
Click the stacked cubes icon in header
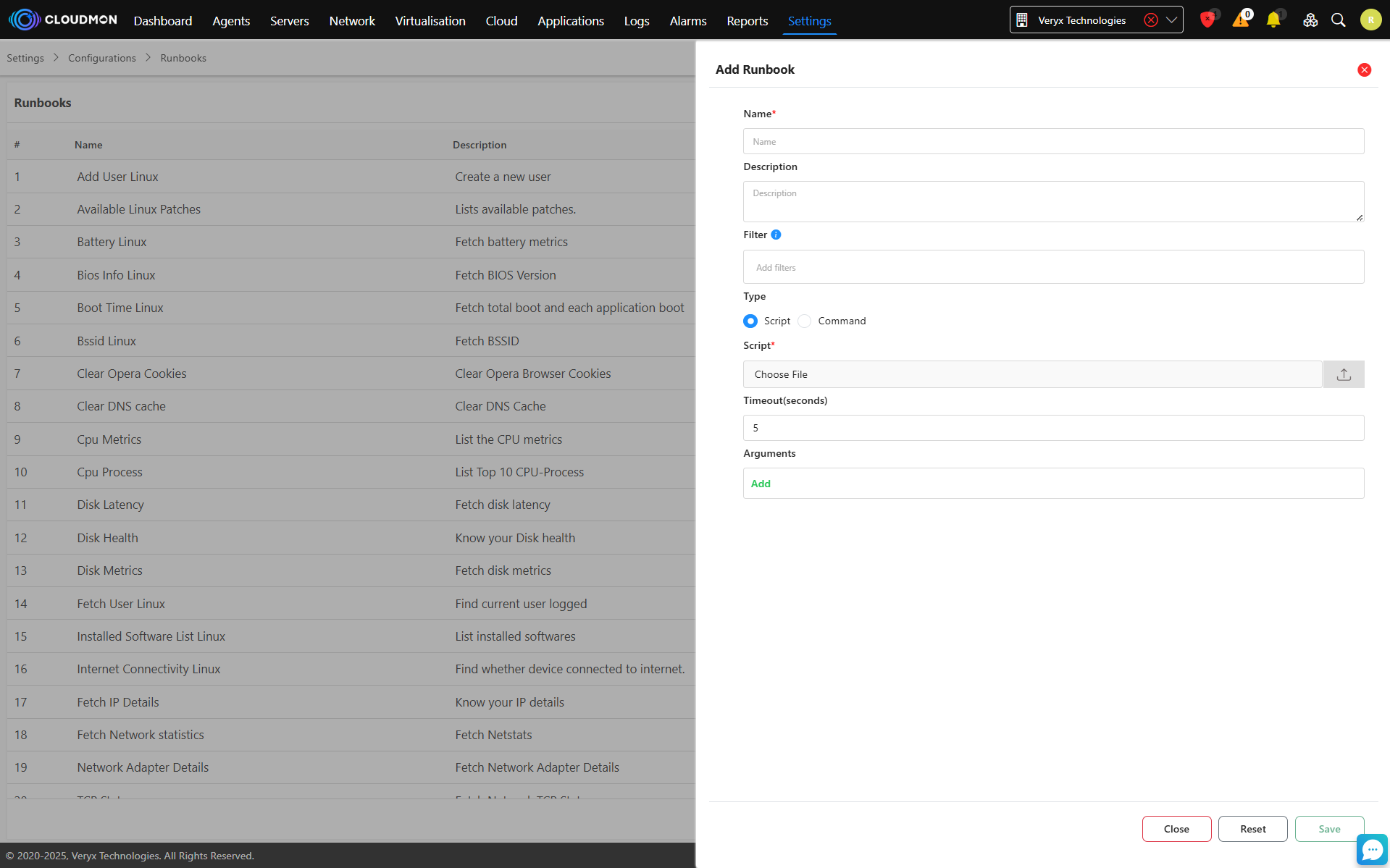pos(1310,20)
